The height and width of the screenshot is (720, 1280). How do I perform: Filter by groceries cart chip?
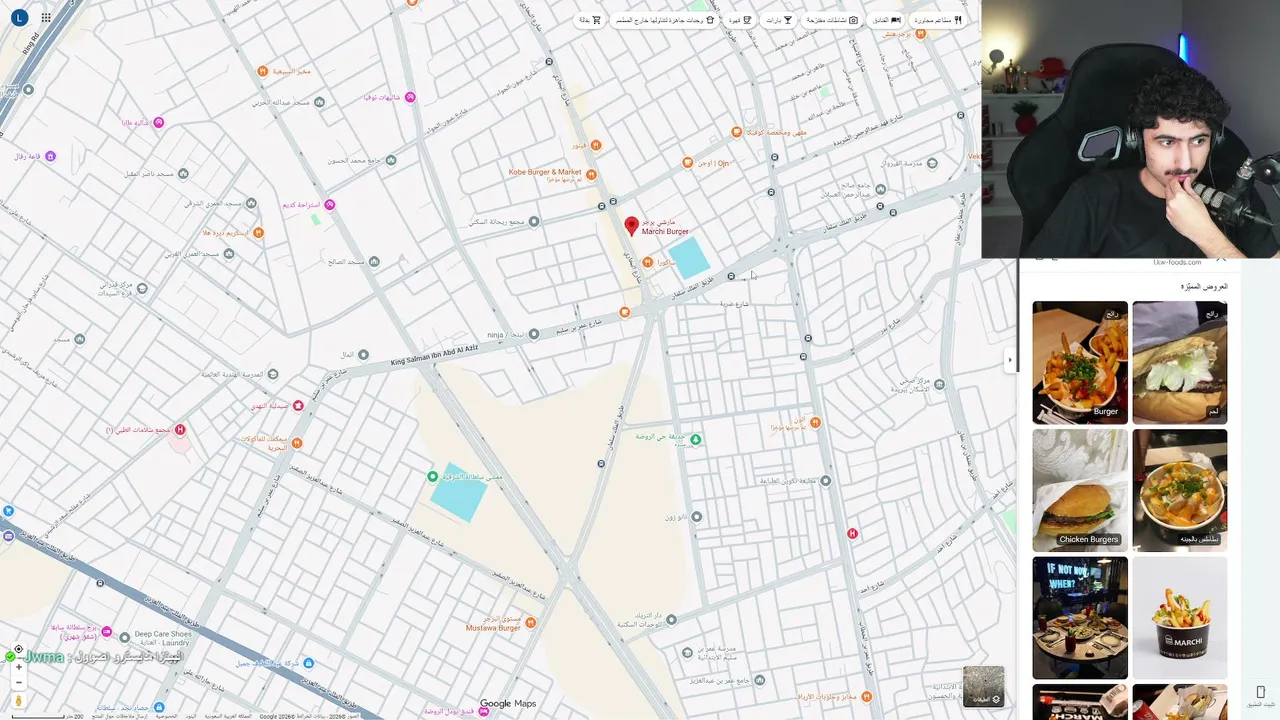tap(590, 20)
